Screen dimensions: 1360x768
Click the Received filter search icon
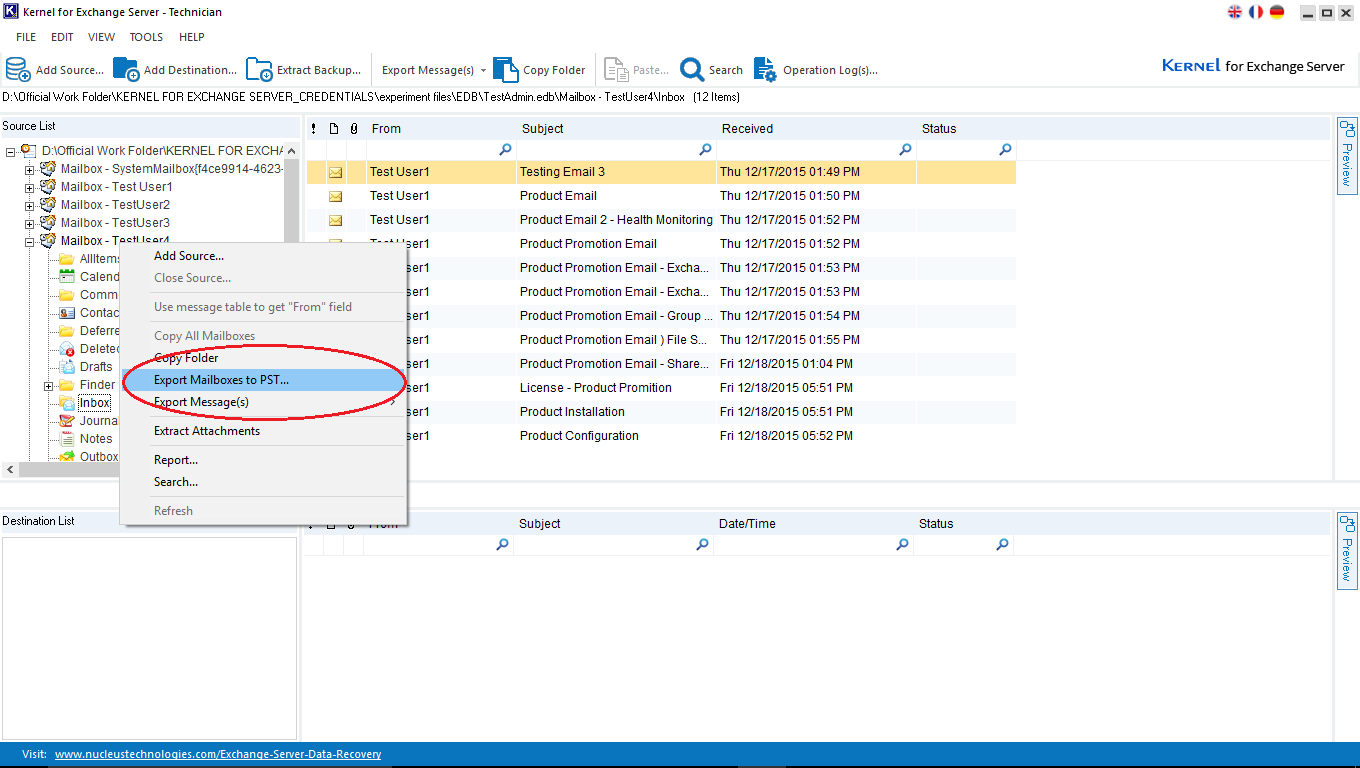[x=905, y=149]
